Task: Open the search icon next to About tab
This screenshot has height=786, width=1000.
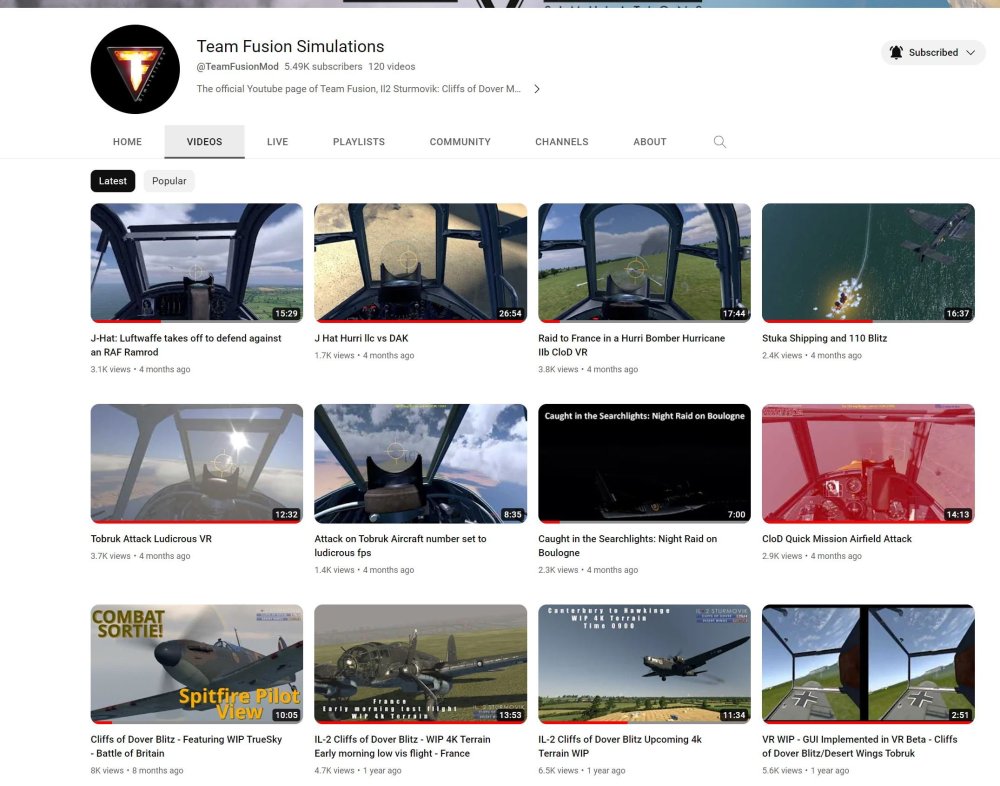Action: pos(720,142)
